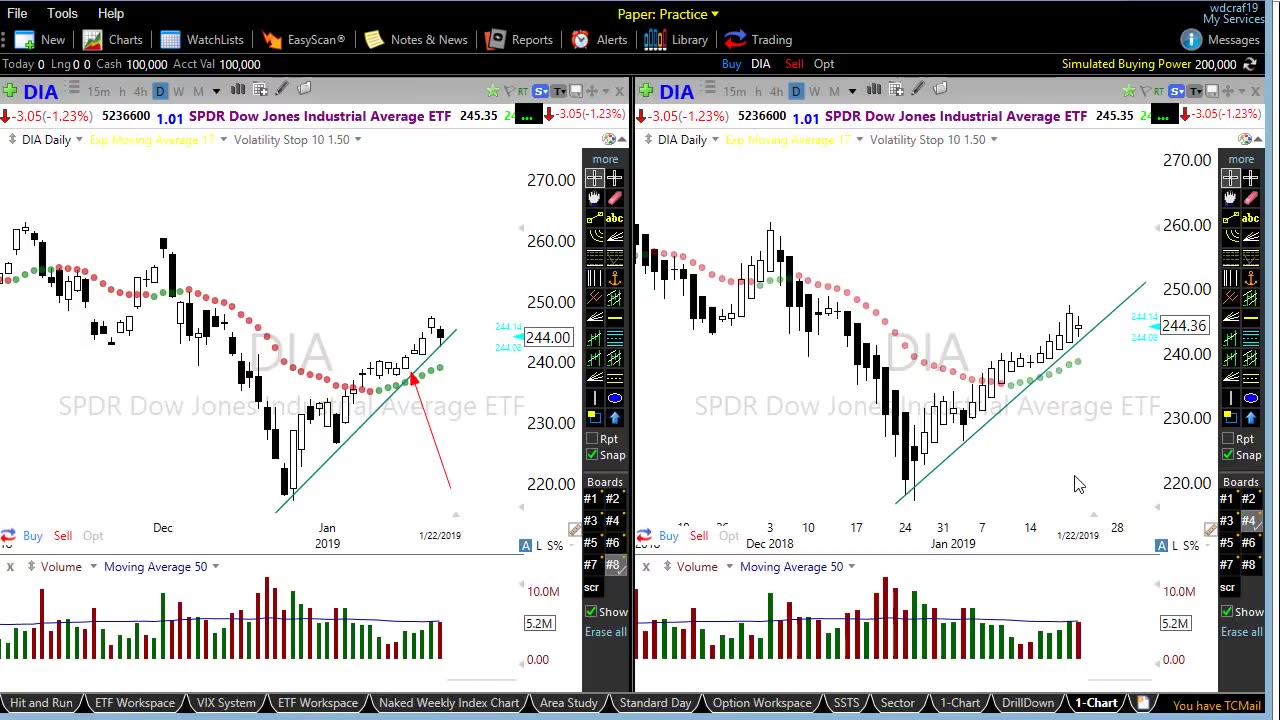Select the hand pan tool in left chart drawing palette
The image size is (1280, 720).
[594, 198]
